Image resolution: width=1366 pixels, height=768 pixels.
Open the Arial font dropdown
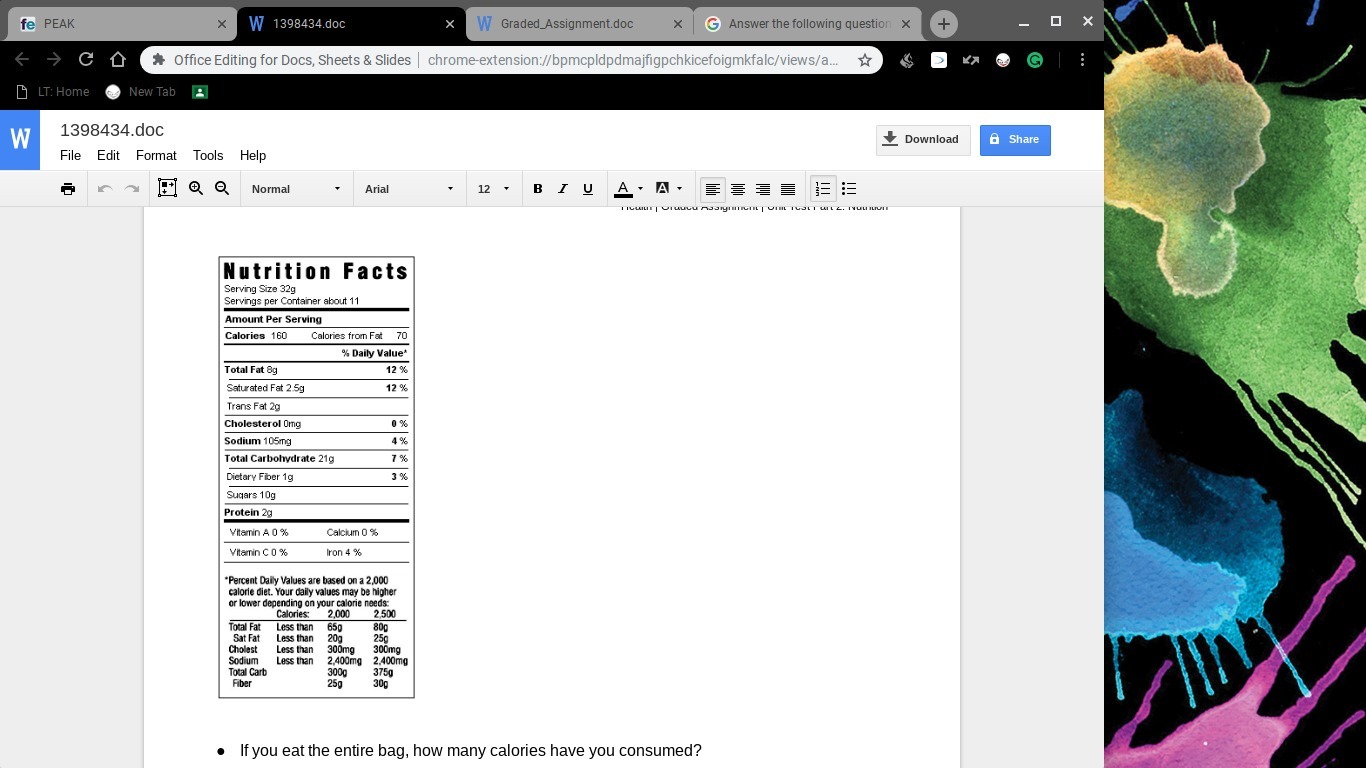click(409, 189)
